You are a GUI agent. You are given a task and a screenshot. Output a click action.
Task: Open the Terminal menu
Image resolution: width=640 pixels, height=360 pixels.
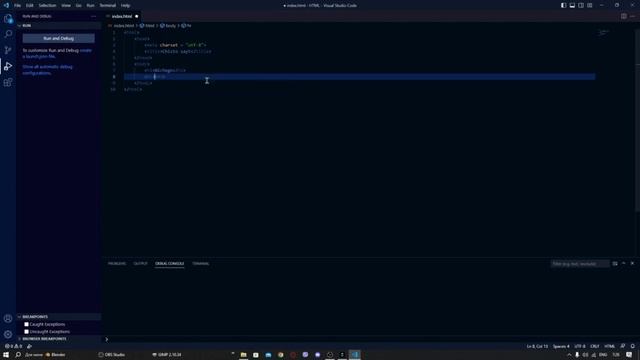coord(108,5)
